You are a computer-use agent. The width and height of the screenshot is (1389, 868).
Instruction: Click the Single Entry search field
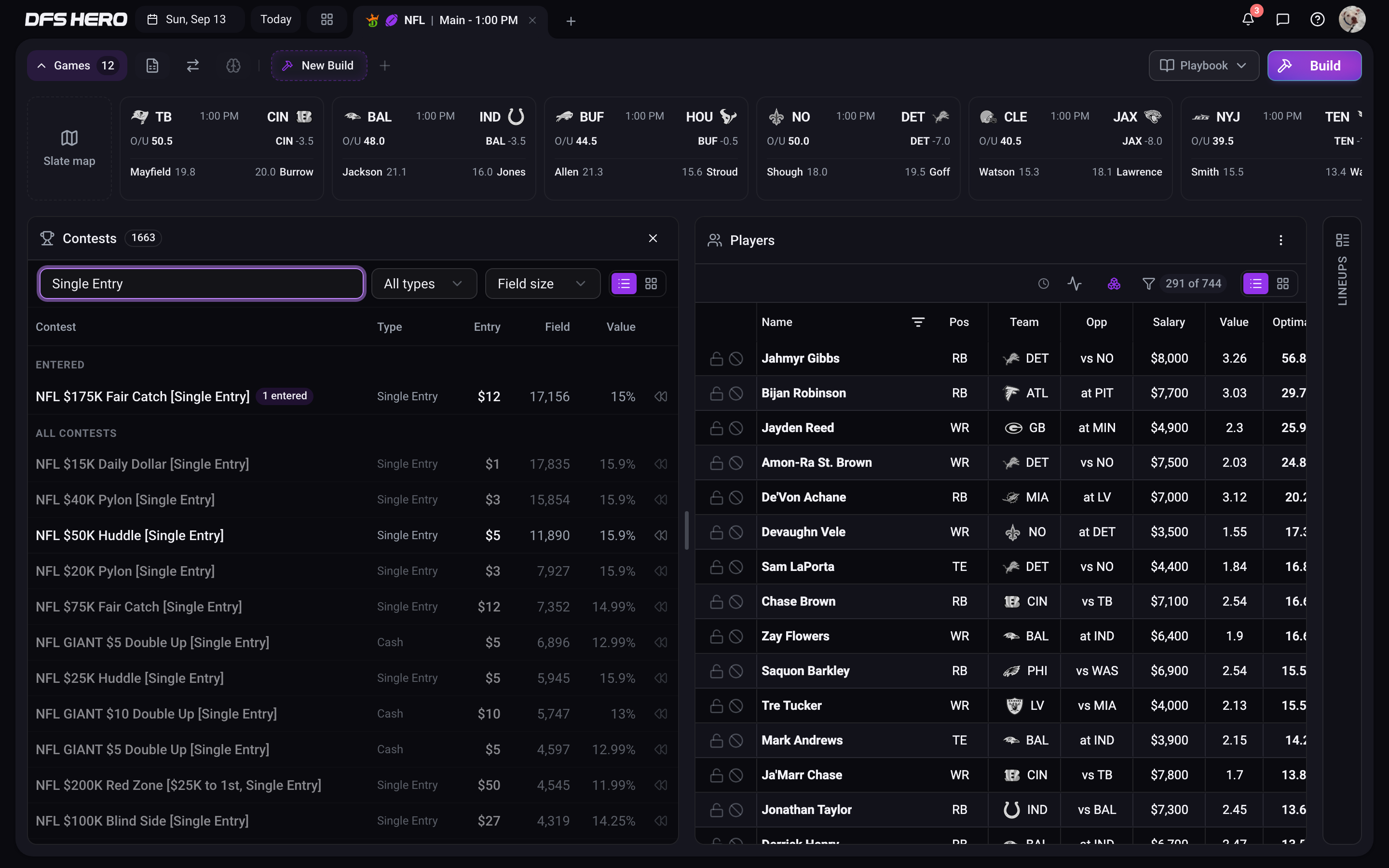point(202,284)
